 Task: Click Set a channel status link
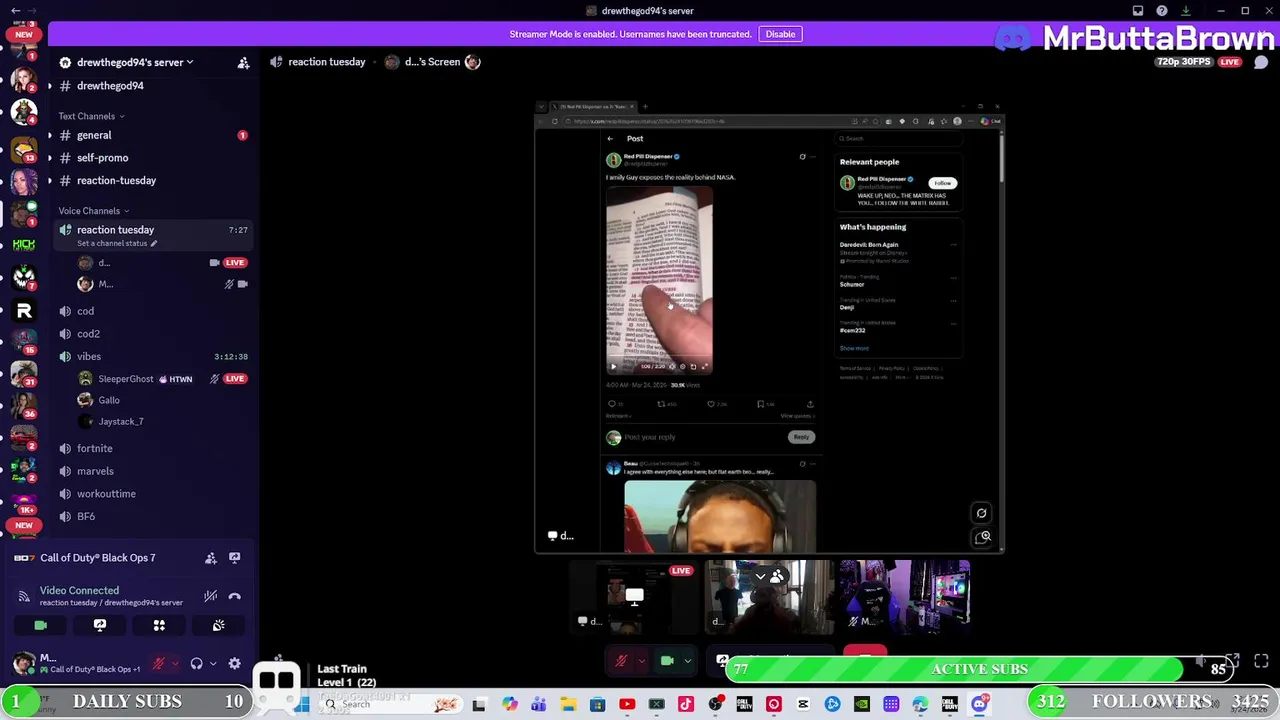pos(116,243)
